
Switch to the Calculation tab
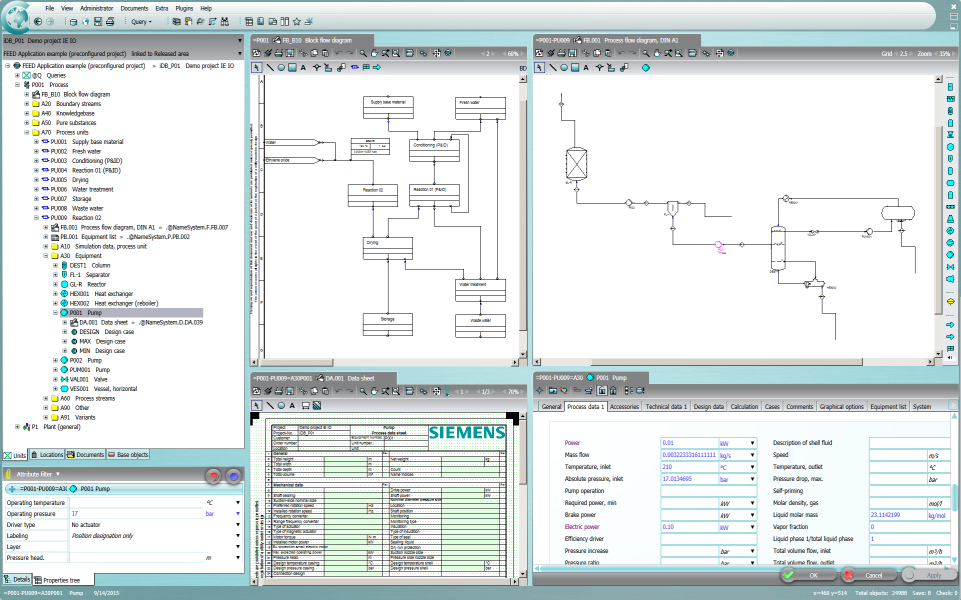(x=744, y=406)
